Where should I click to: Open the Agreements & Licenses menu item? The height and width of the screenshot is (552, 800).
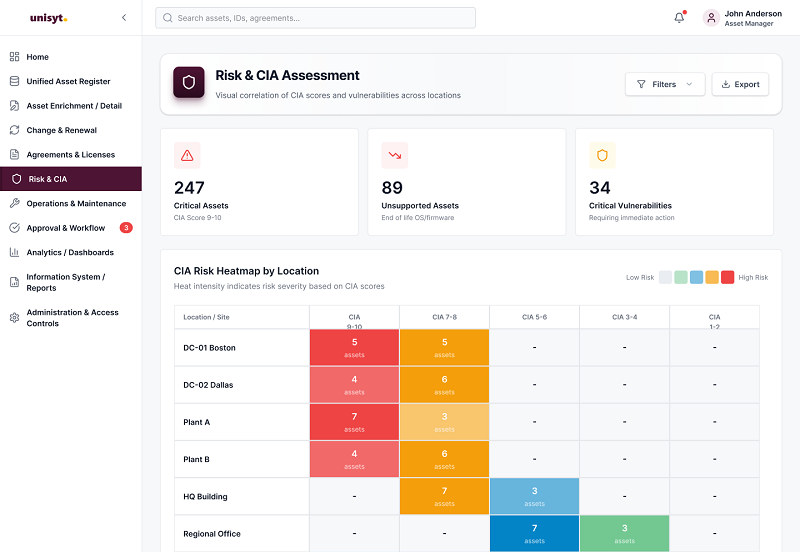(71, 155)
